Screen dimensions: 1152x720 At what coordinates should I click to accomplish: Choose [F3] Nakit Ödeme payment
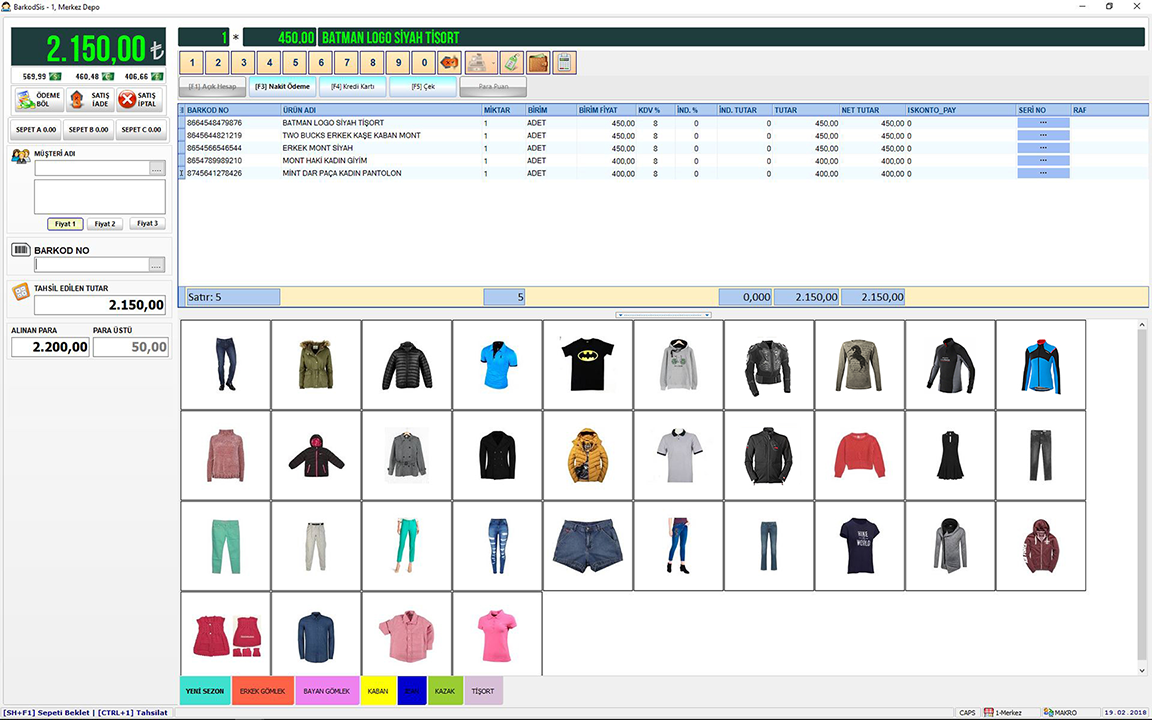[282, 87]
